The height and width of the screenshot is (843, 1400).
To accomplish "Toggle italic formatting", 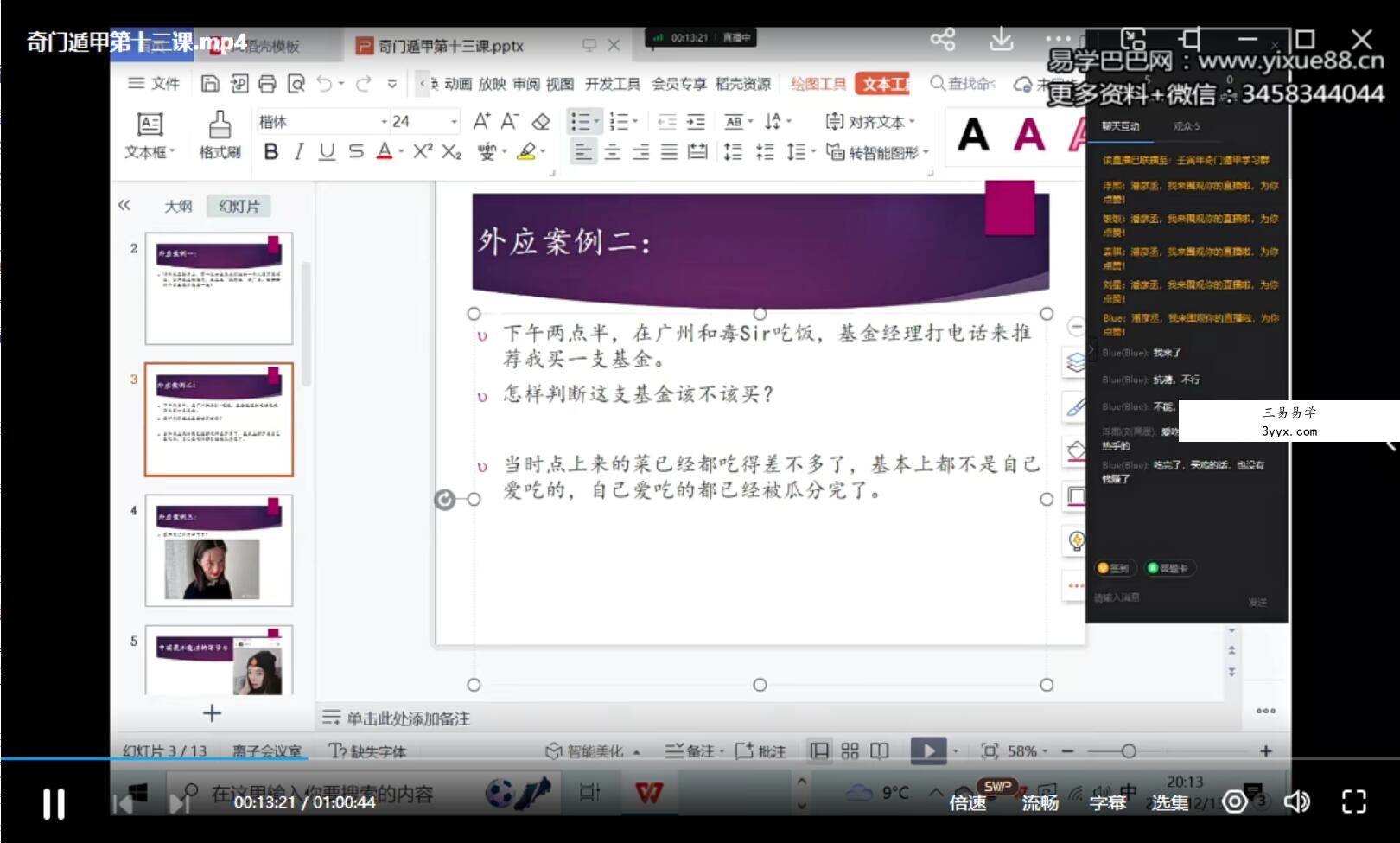I will click(x=299, y=152).
